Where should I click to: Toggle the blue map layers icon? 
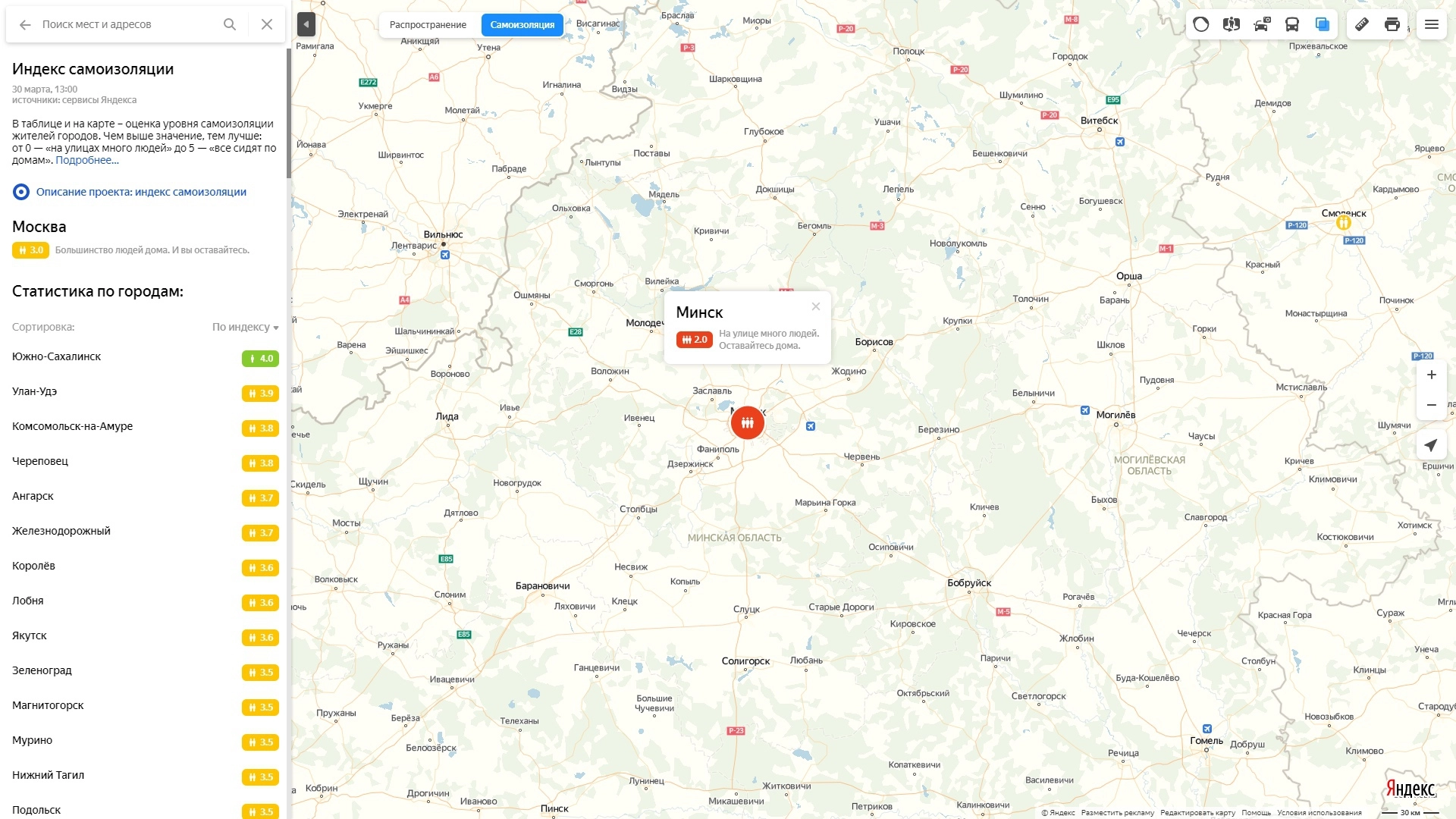tap(1323, 24)
